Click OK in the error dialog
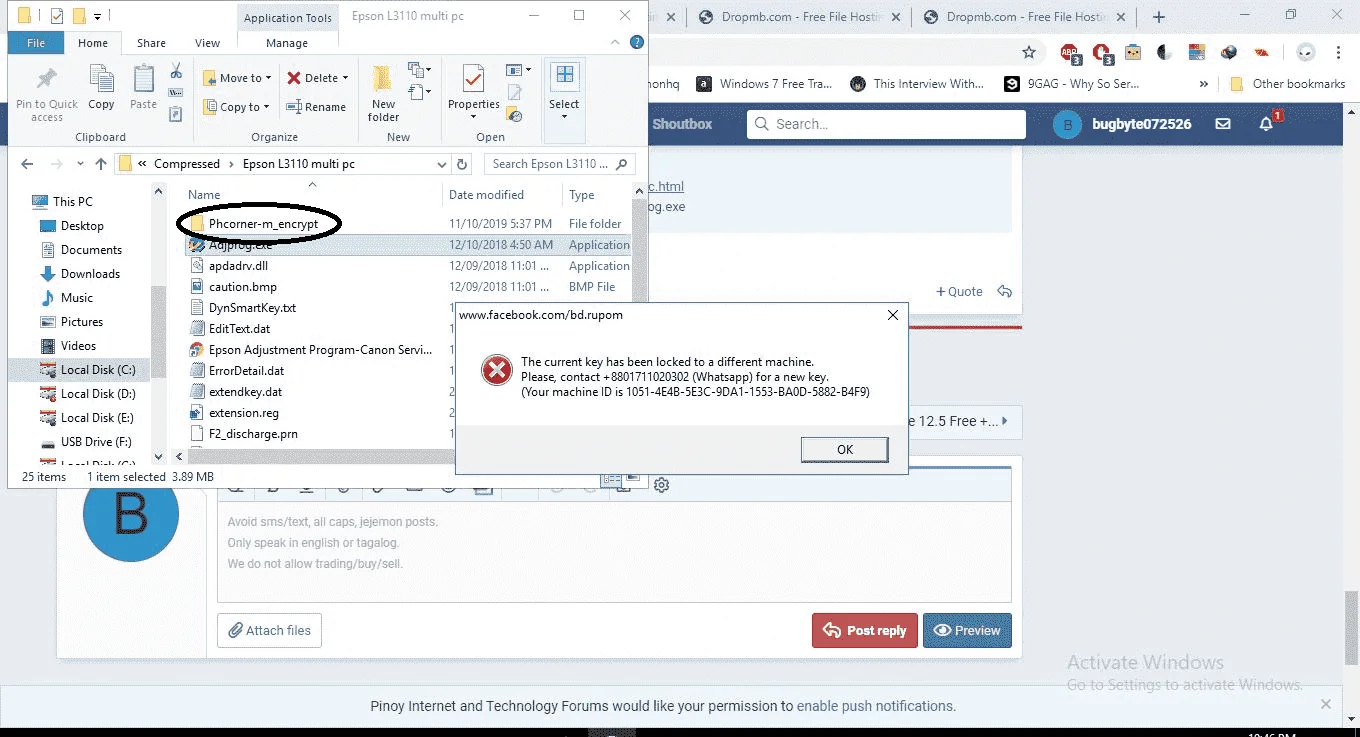The image size is (1360, 737). [x=845, y=449]
